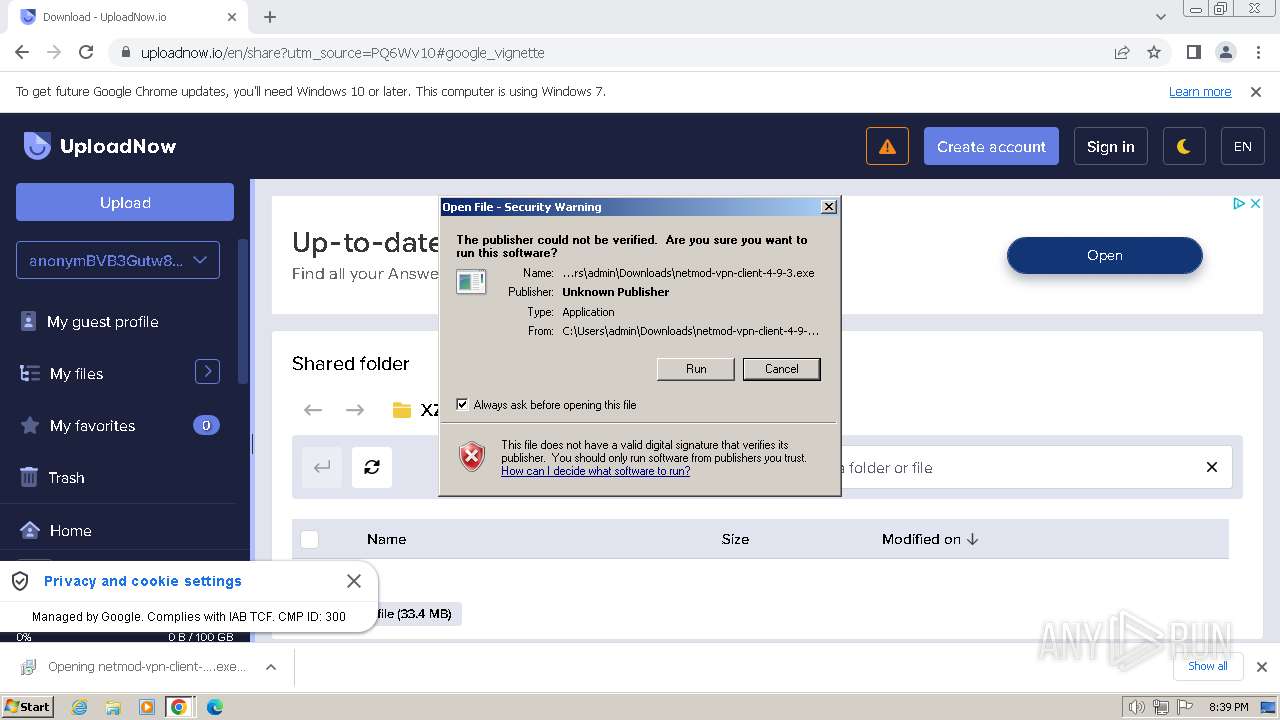Image resolution: width=1280 pixels, height=720 pixels.
Task: Click the application file icon in dialog
Action: click(x=471, y=282)
